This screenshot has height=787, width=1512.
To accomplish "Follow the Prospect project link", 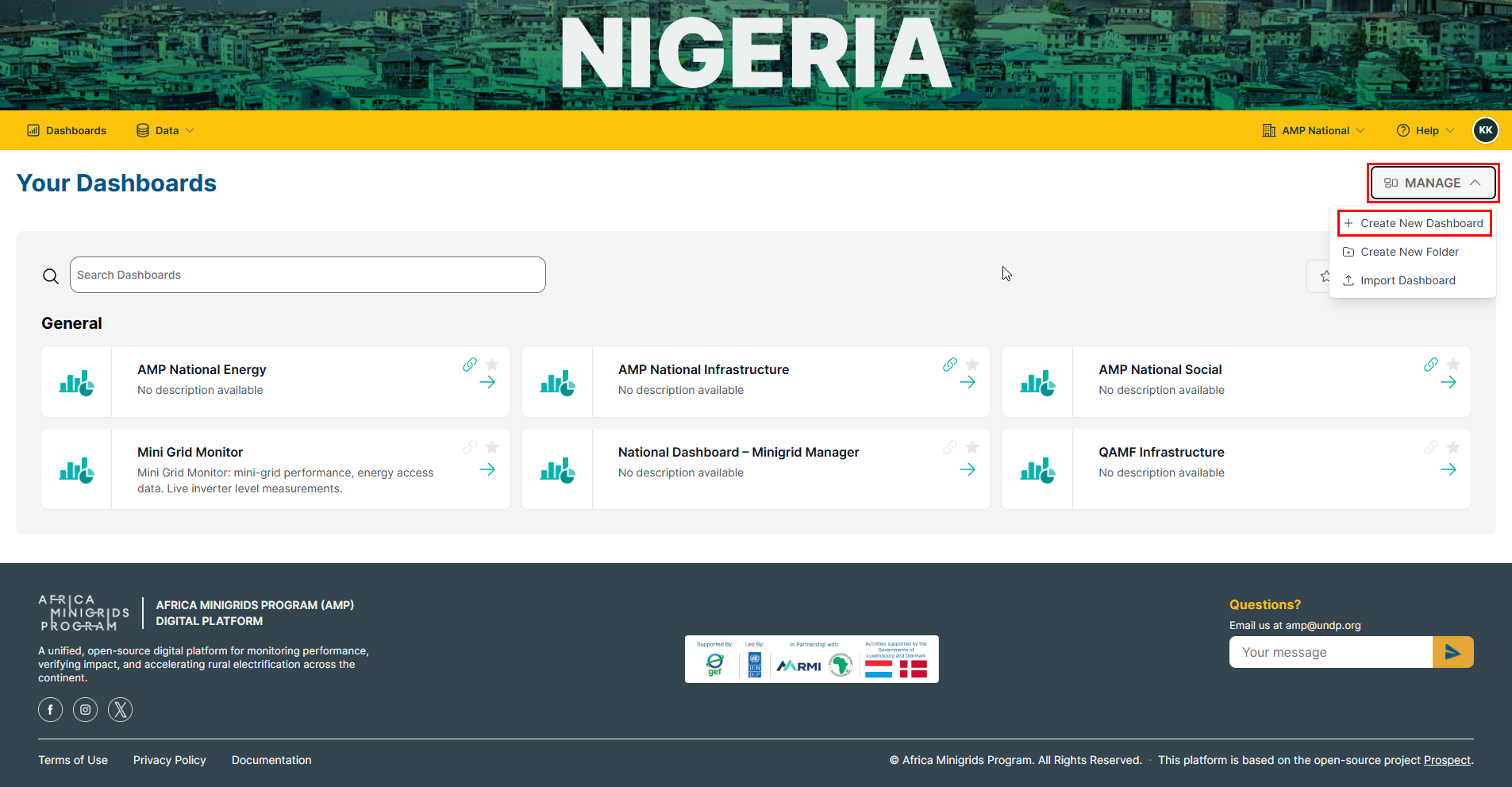I will coord(1447,760).
